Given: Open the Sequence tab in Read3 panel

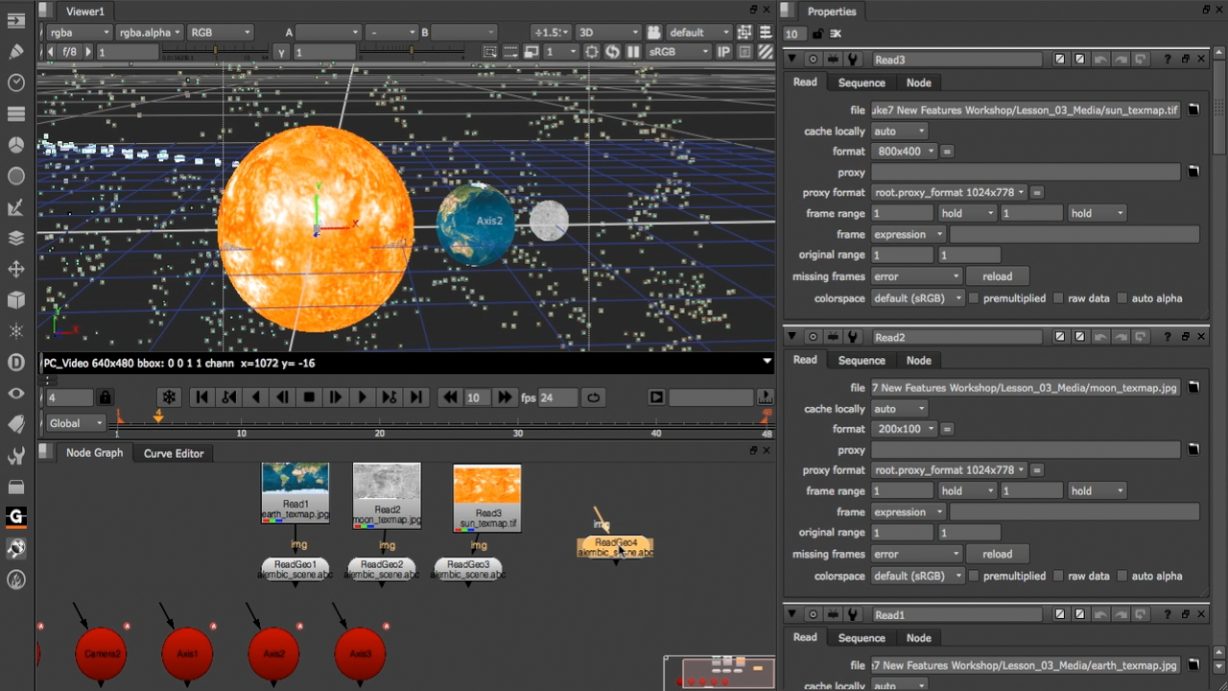Looking at the screenshot, I should pyautogui.click(x=860, y=82).
